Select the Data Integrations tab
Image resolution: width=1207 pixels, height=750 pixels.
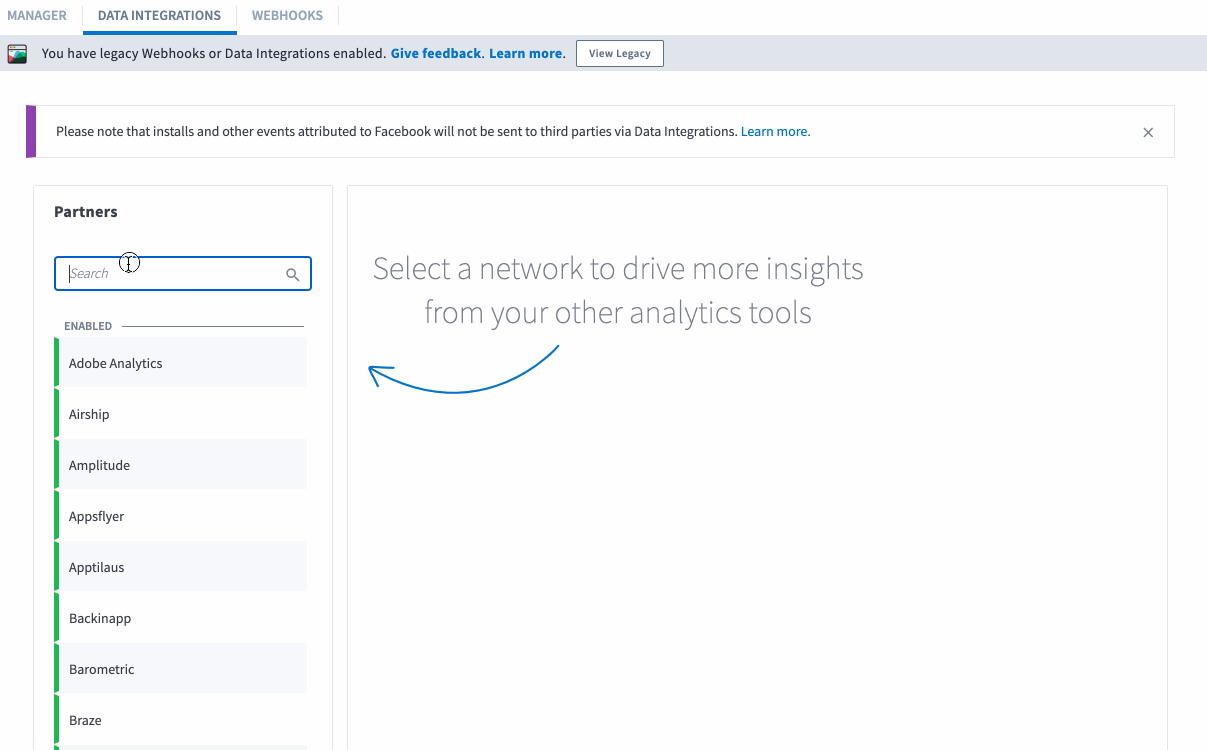coord(159,16)
